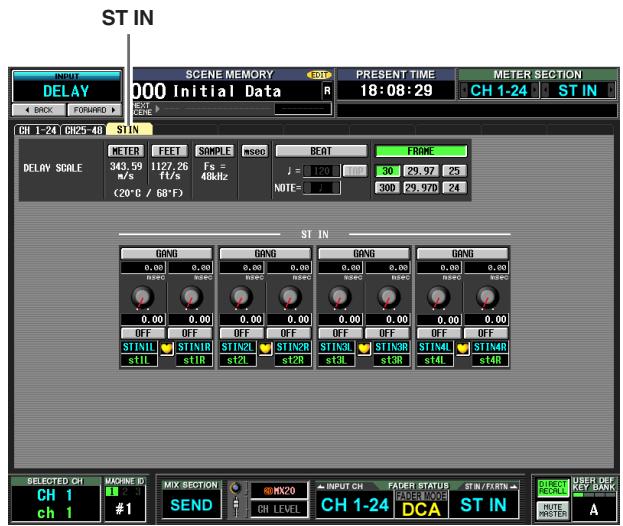Viewport: 623px width, 526px height.
Task: Click ST IN in Fader Status
Action: click(484, 505)
